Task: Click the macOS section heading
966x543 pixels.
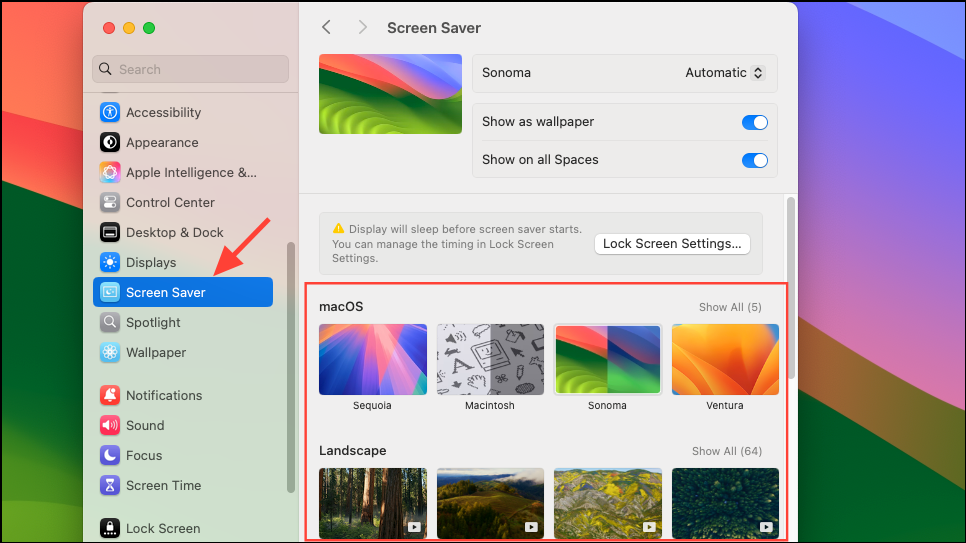Action: (x=341, y=307)
